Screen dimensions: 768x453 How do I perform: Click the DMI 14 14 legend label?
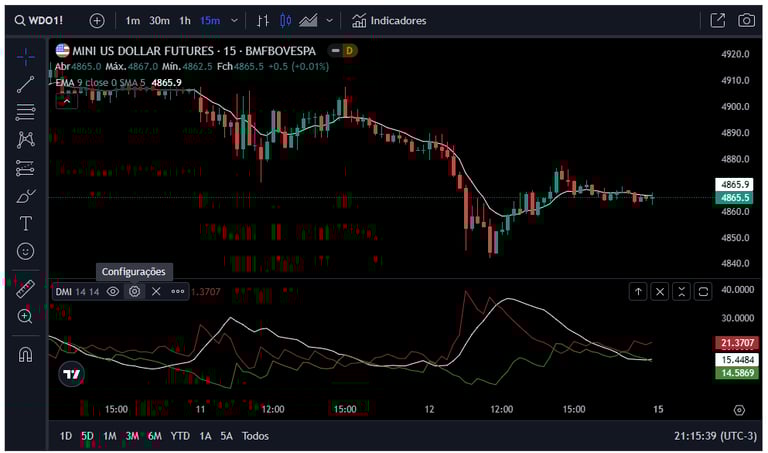click(77, 292)
